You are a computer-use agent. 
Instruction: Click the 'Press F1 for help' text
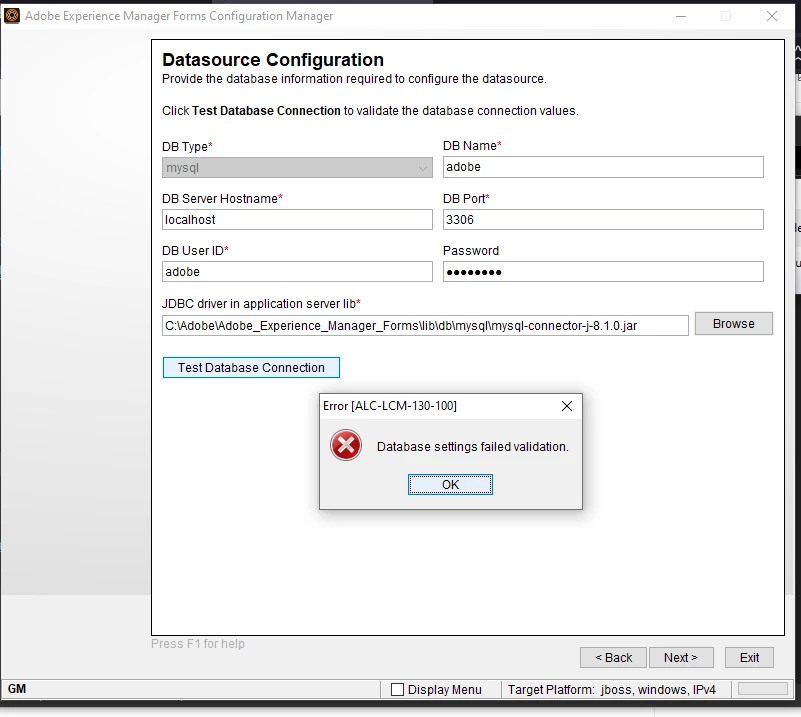click(x=198, y=643)
